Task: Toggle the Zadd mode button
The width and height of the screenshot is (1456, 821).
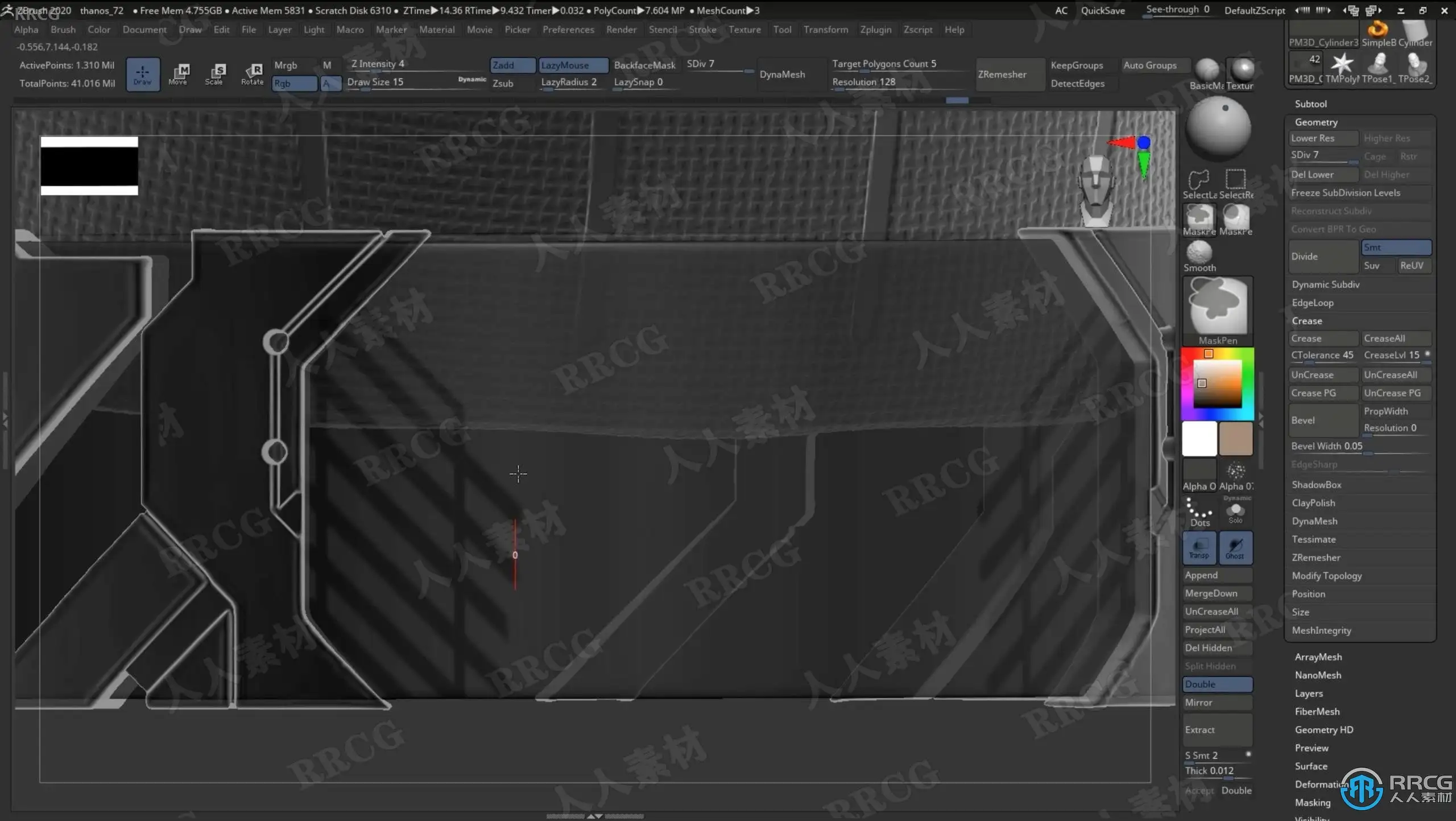Action: (512, 65)
